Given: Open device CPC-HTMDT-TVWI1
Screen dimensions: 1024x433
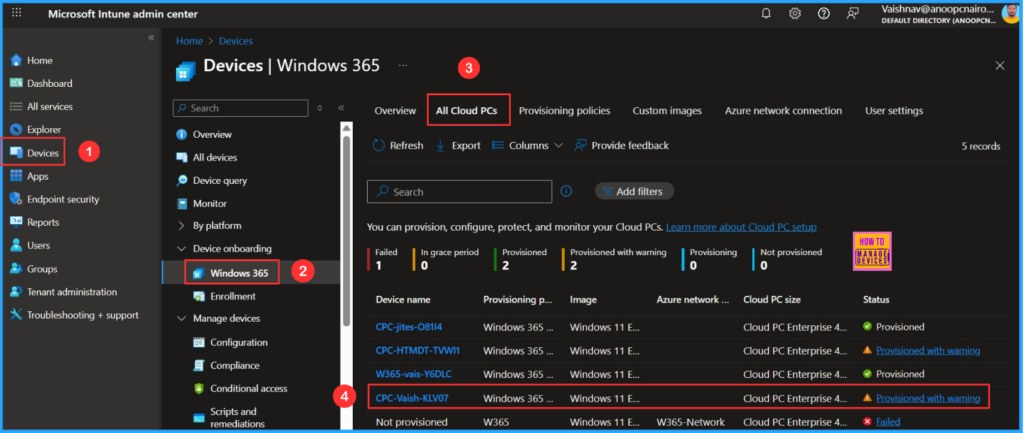Looking at the screenshot, I should tap(418, 350).
